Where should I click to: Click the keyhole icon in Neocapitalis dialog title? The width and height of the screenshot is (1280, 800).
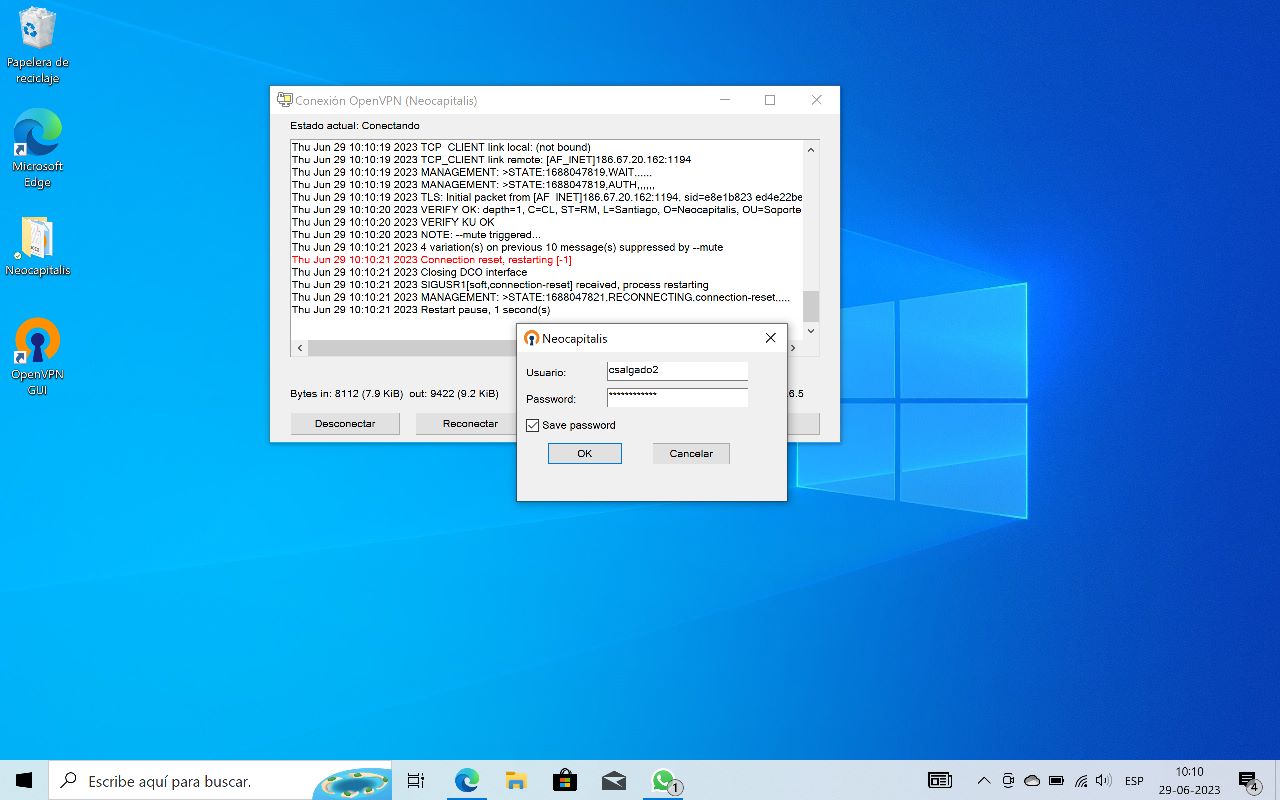click(x=532, y=339)
